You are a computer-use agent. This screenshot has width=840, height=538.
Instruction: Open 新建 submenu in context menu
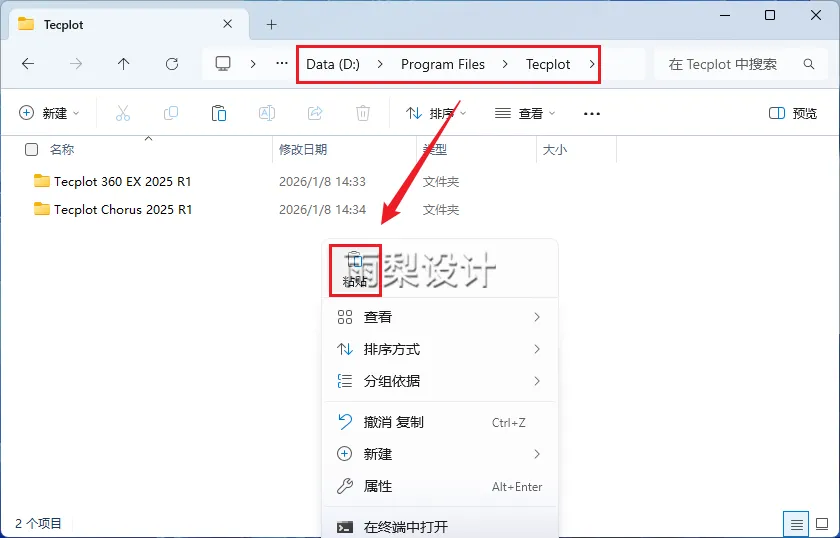(439, 454)
